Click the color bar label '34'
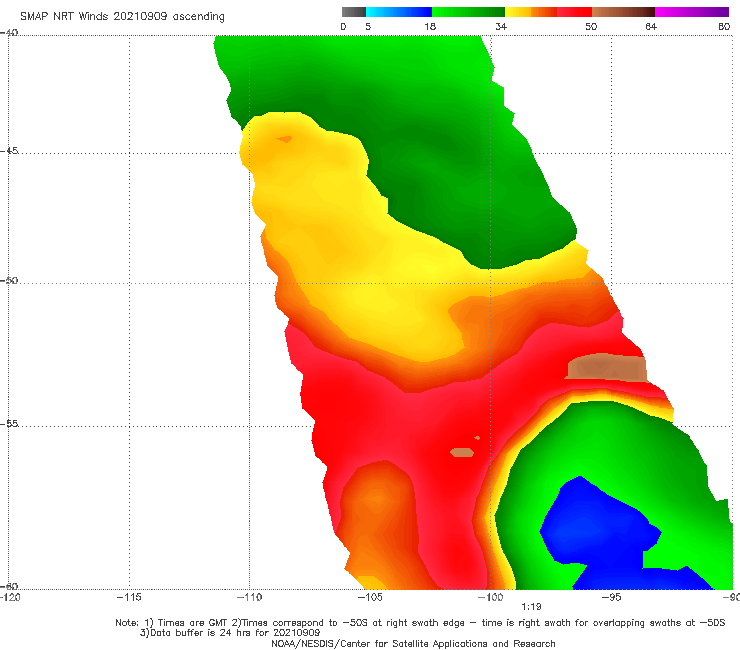The width and height of the screenshot is (740, 650). click(x=501, y=27)
